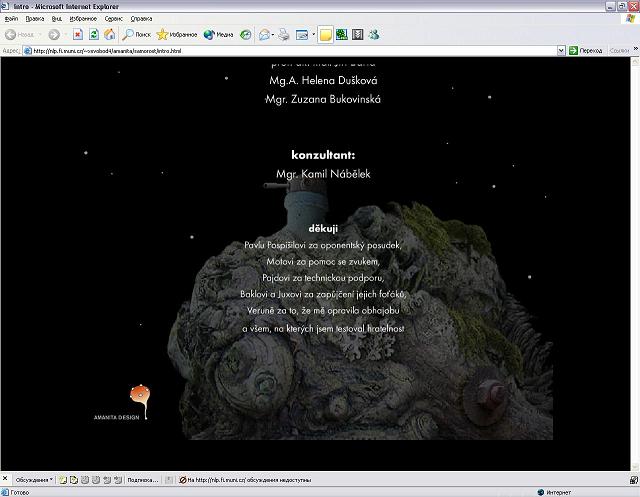Click the sixth grey discussions bar icon
This screenshot has width=640, height=497.
pos(118,480)
